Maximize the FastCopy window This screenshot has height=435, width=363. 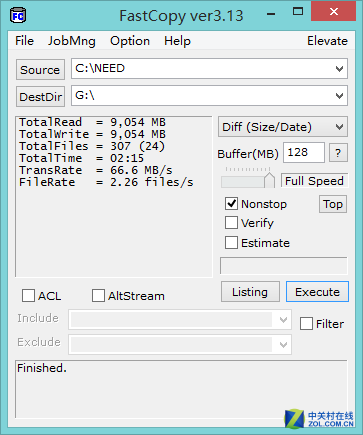298,12
